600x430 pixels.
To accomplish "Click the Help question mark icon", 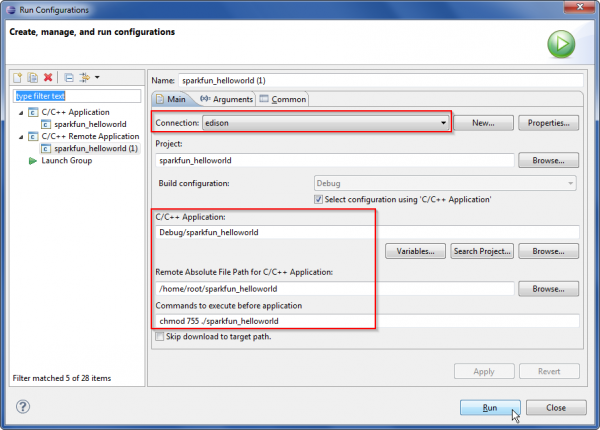I will (23, 406).
